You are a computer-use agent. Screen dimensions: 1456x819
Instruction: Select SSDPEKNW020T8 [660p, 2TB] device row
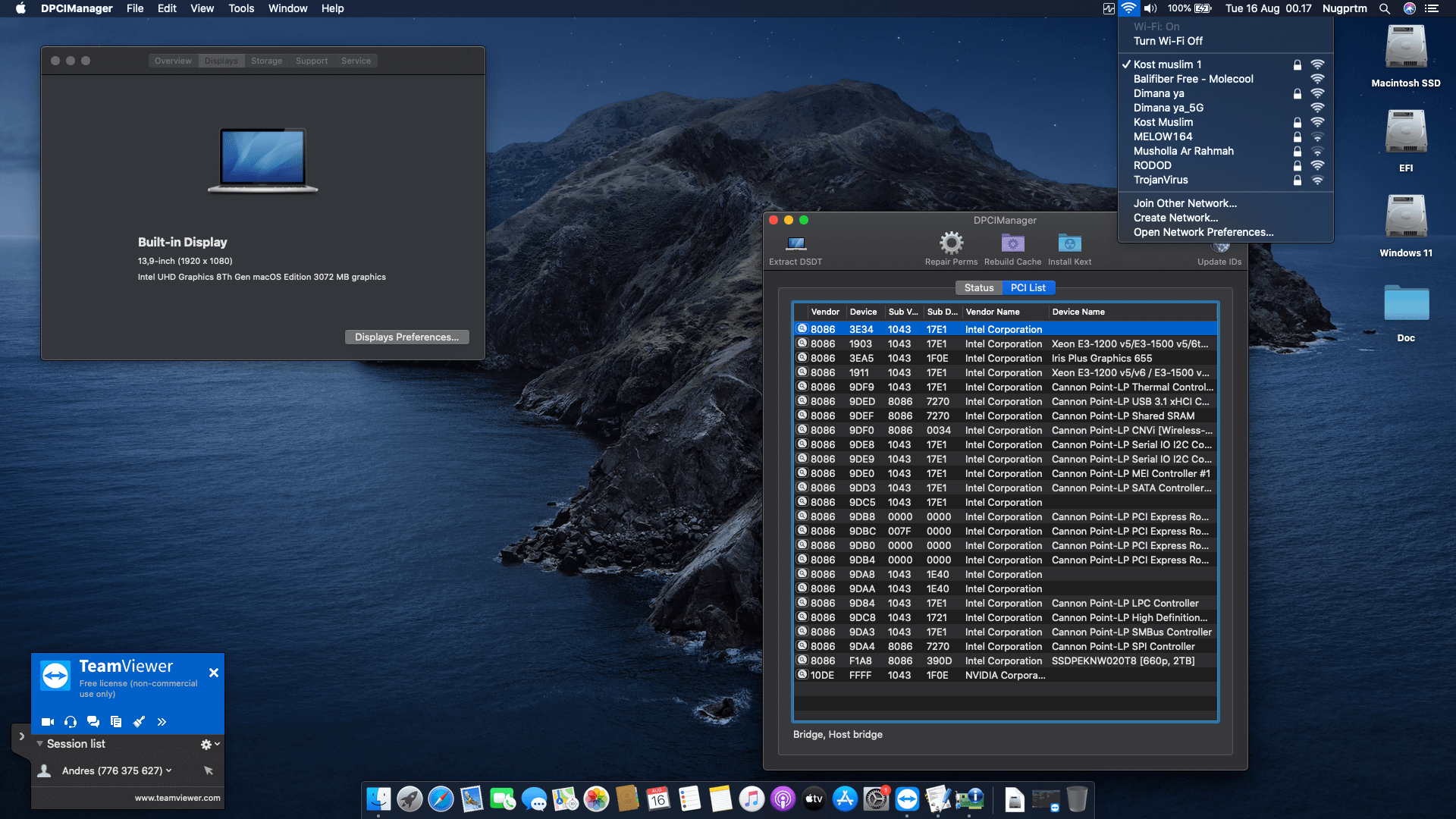[x=1006, y=661]
